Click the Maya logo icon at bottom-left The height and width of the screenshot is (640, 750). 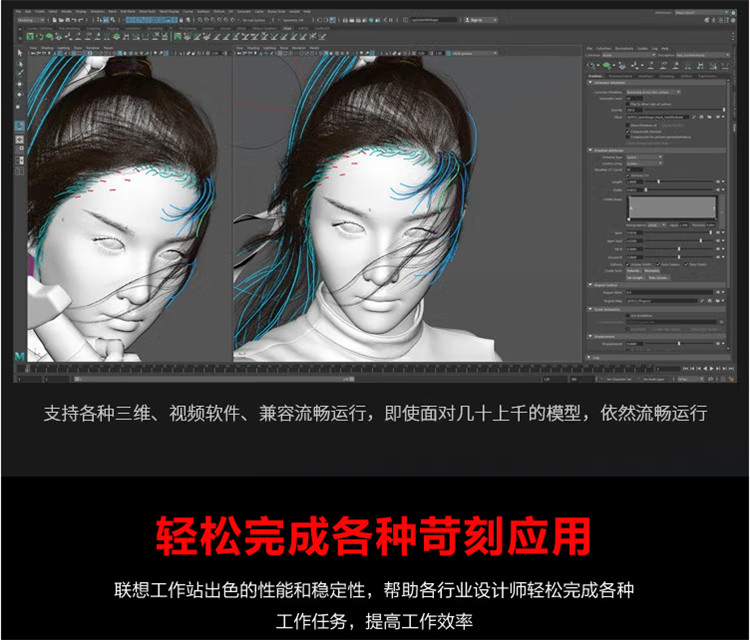[20, 355]
